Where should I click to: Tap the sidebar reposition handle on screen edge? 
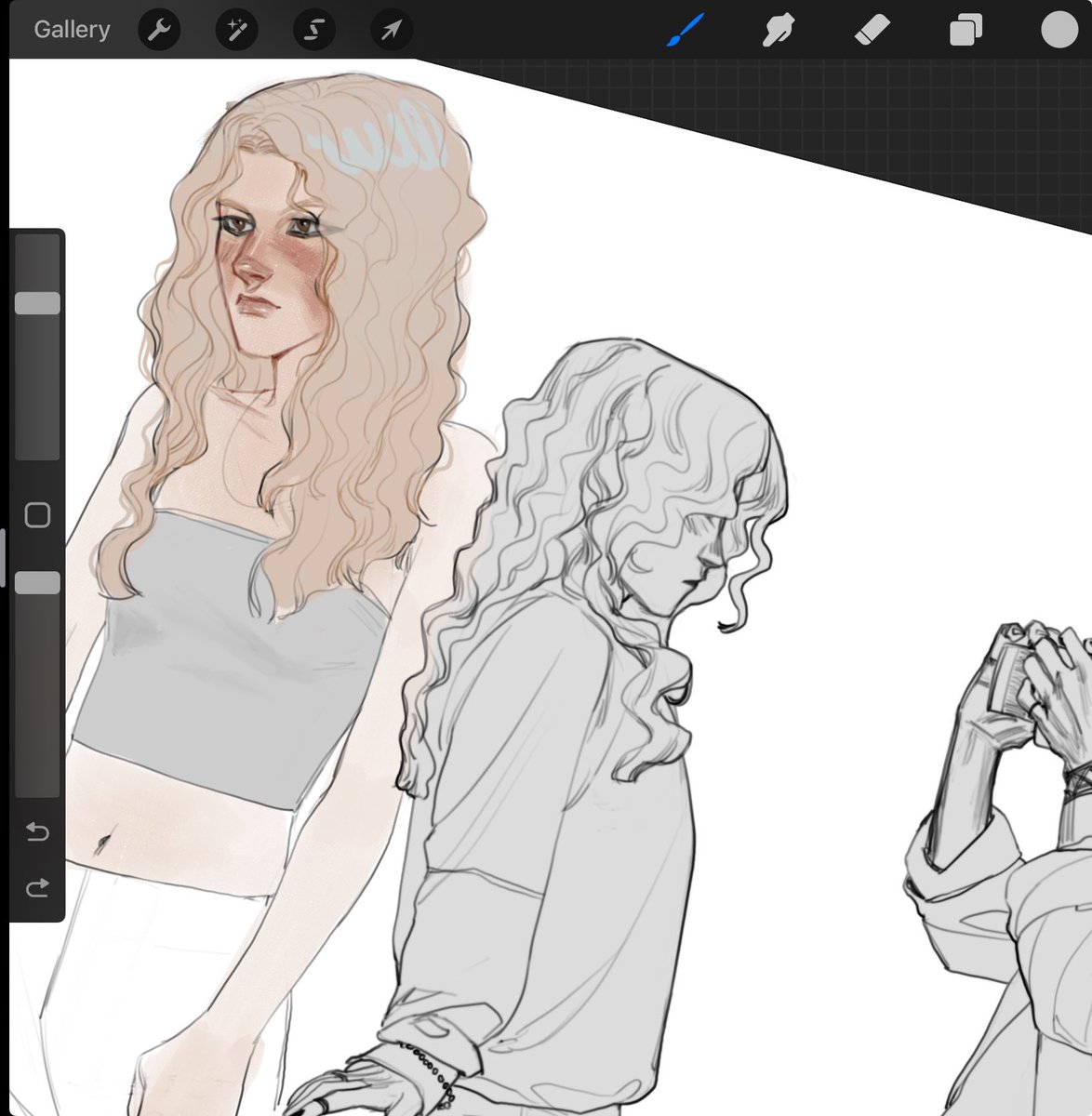5,553
